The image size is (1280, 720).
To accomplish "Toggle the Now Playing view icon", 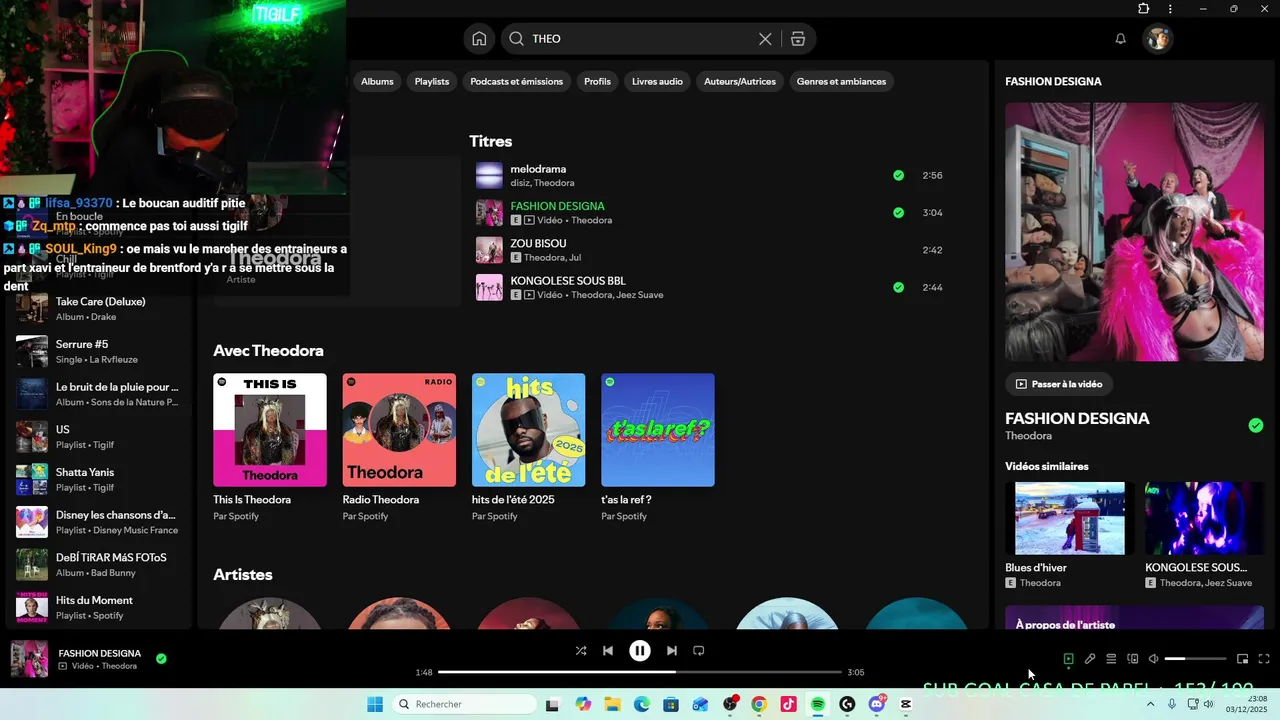I will [1068, 659].
